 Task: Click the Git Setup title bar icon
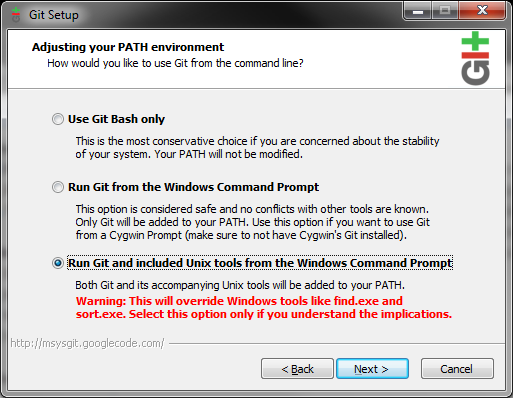pos(16,15)
